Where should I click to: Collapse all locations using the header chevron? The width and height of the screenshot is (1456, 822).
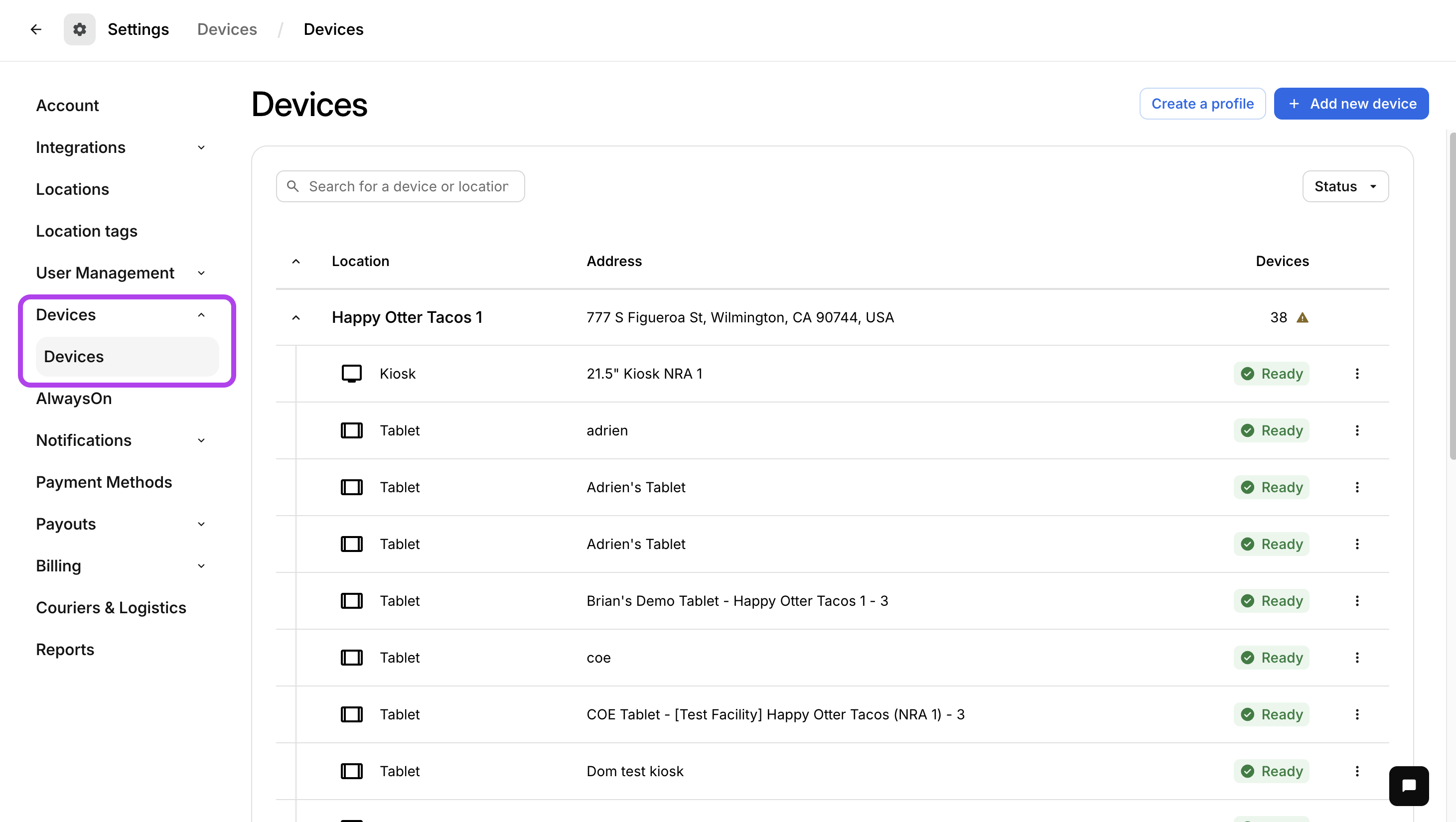click(295, 261)
